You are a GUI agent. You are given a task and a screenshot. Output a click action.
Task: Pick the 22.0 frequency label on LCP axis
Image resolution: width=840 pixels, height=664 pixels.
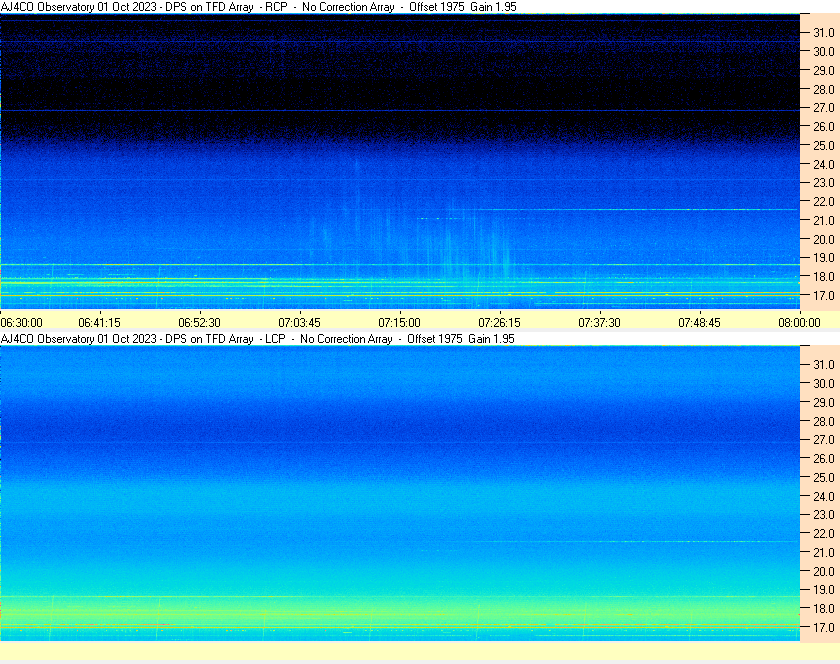(x=824, y=533)
